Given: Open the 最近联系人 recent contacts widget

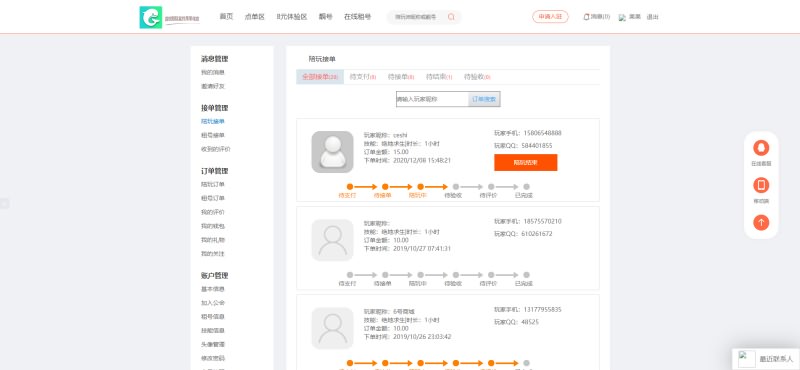Looking at the screenshot, I should click(766, 359).
